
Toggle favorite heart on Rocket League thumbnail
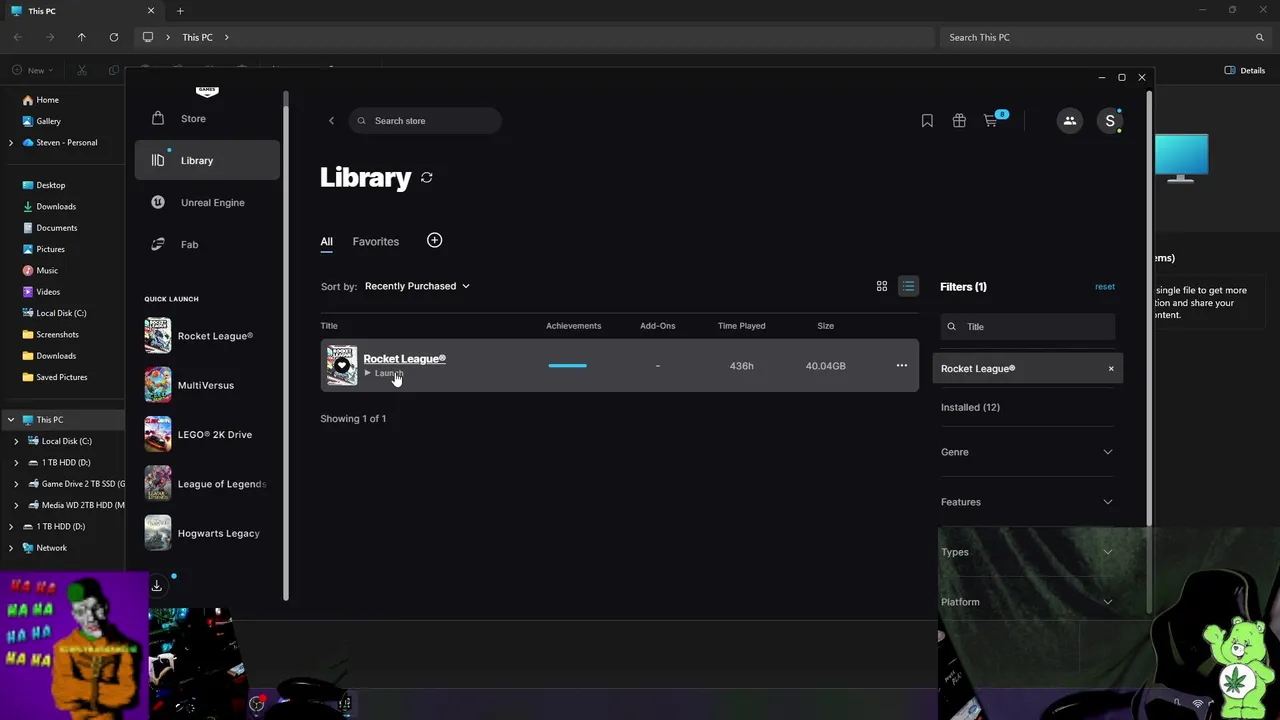342,366
